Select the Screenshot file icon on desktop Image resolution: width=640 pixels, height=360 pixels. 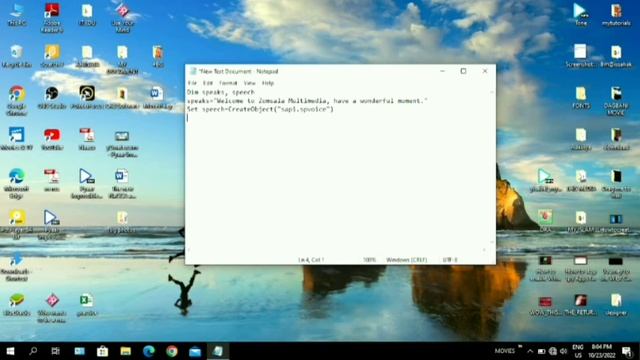tap(580, 56)
